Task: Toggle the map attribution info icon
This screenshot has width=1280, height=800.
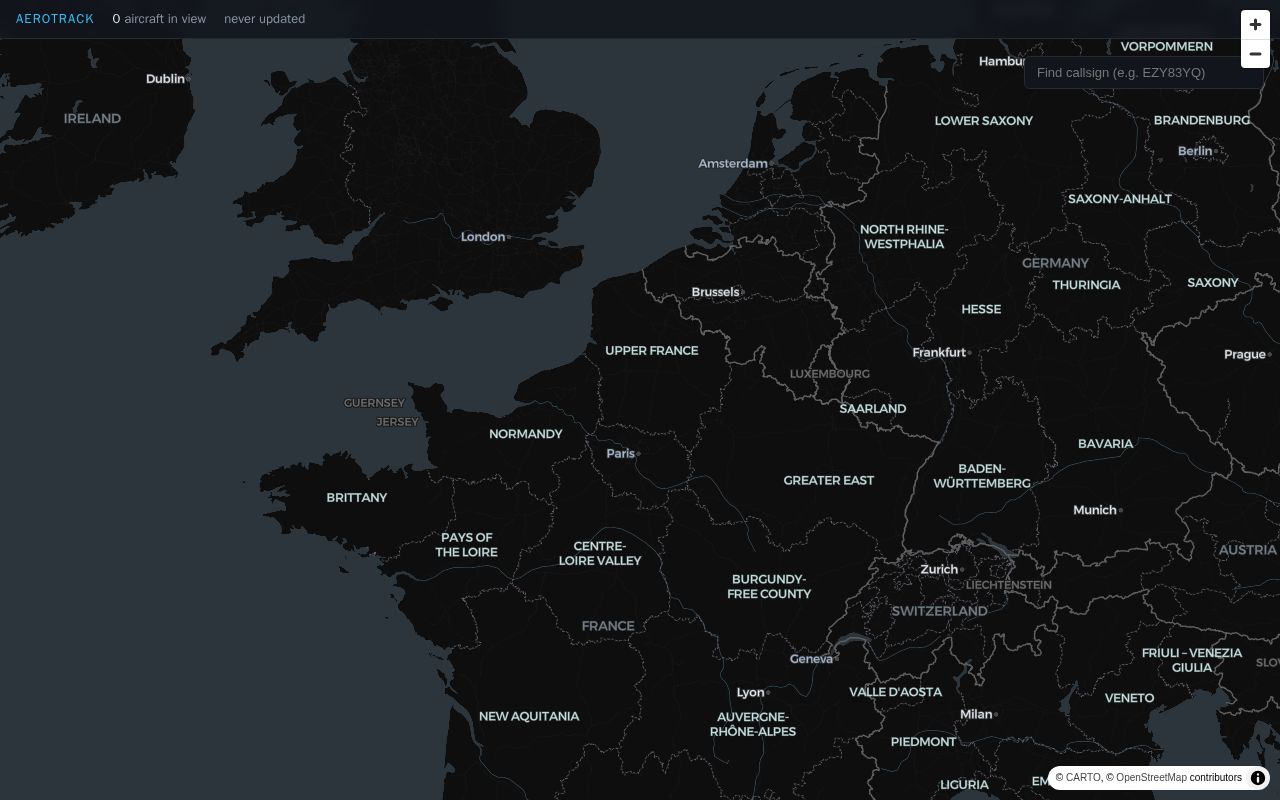Action: point(1258,777)
